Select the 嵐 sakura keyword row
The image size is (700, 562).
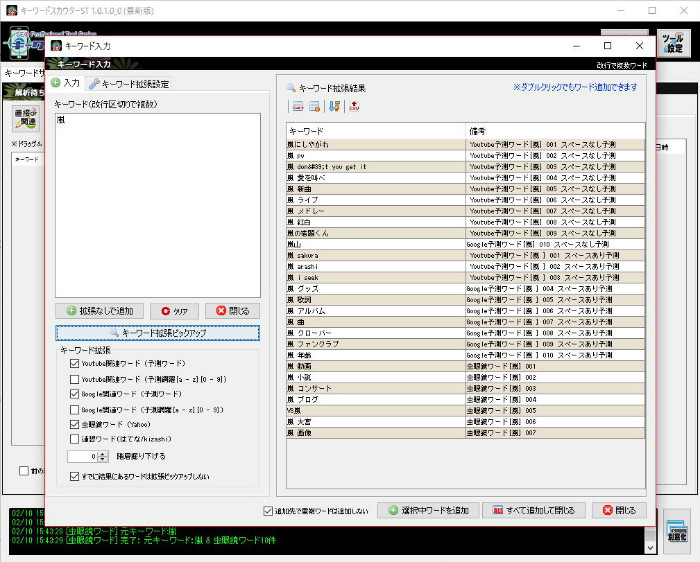coord(466,255)
